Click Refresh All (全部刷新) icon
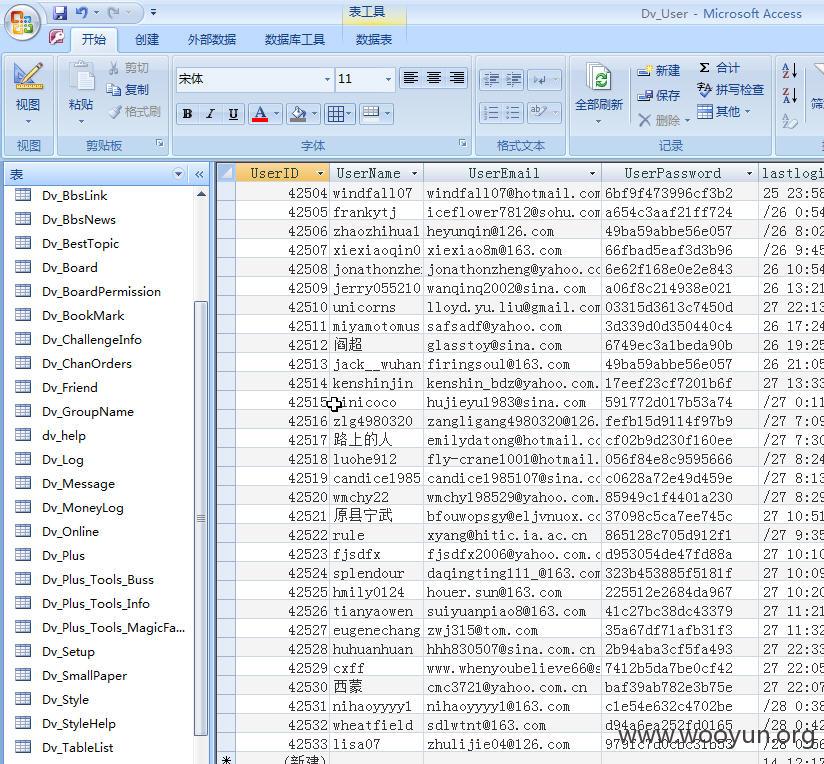The height and width of the screenshot is (764, 824). 599,79
